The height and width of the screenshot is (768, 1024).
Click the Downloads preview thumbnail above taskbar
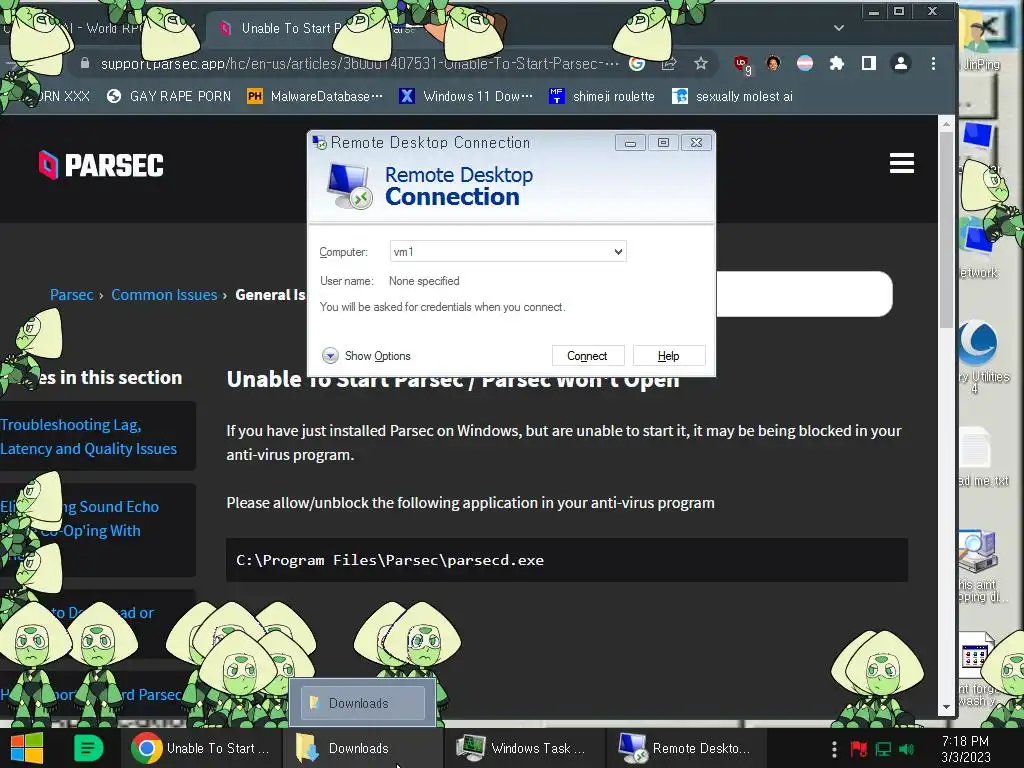point(363,703)
